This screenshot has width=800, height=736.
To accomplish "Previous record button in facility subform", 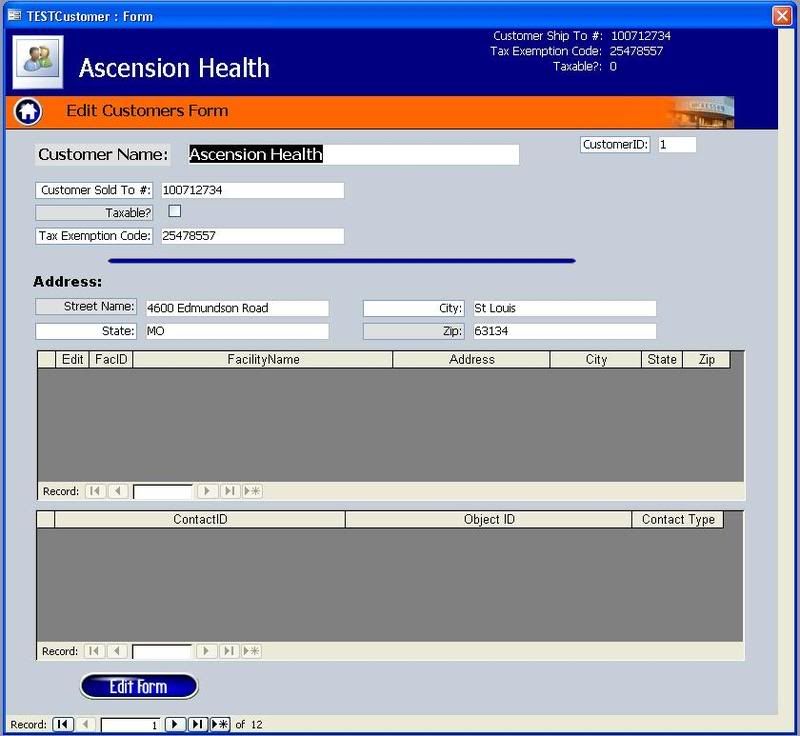I will pyautogui.click(x=117, y=491).
